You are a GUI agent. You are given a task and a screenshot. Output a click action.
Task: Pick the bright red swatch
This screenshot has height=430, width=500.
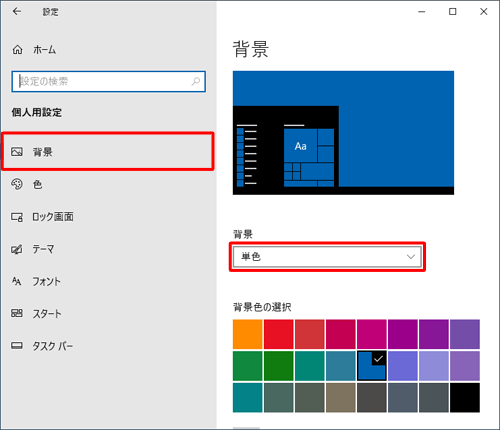(x=278, y=334)
